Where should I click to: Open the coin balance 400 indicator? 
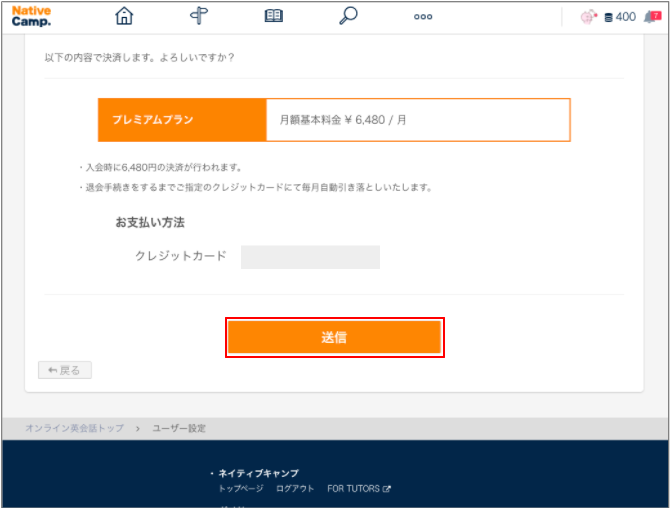click(x=620, y=17)
